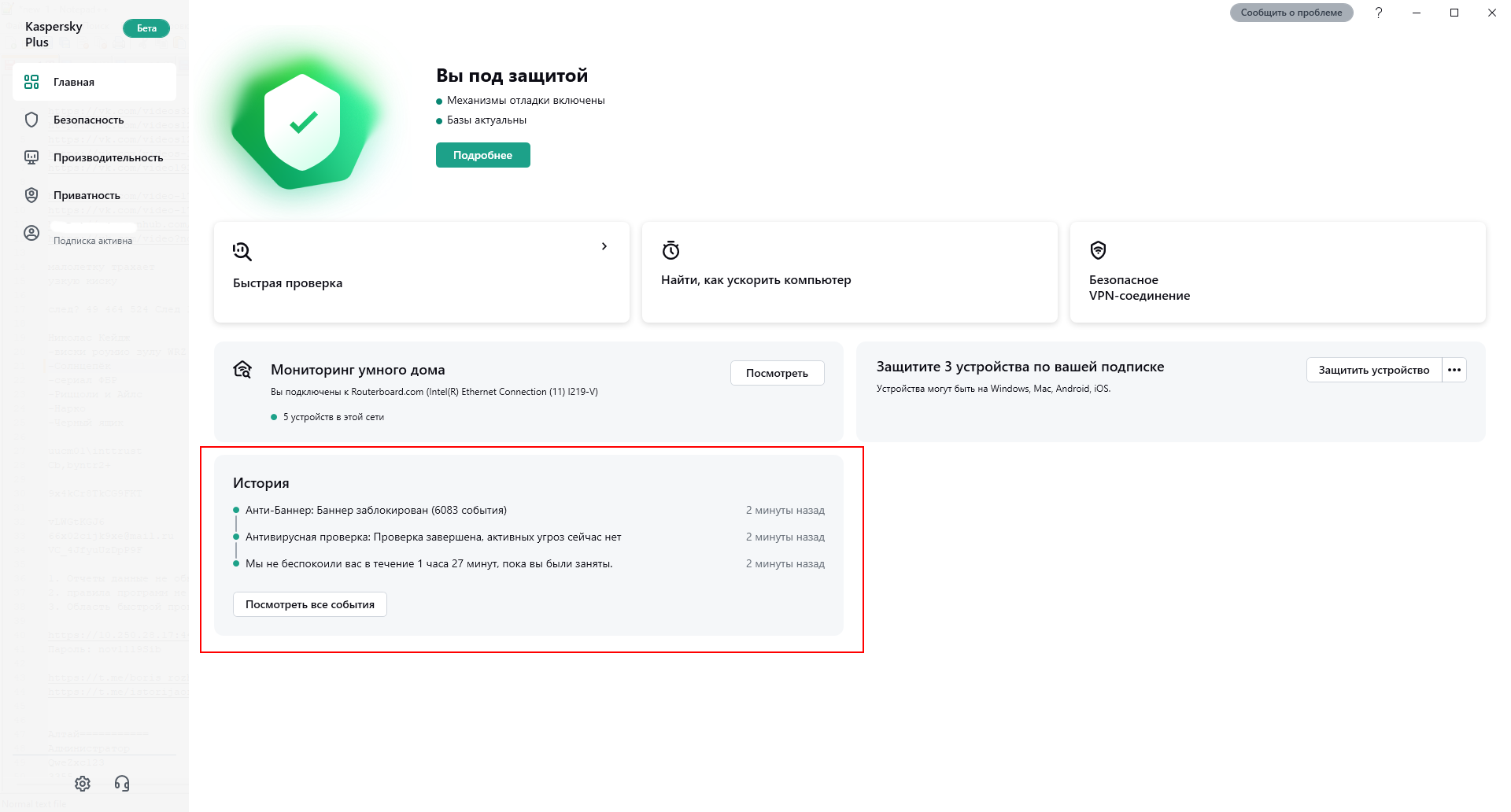The height and width of the screenshot is (812, 1511).
Task: Open the Главная section in the sidebar
Action: point(94,82)
